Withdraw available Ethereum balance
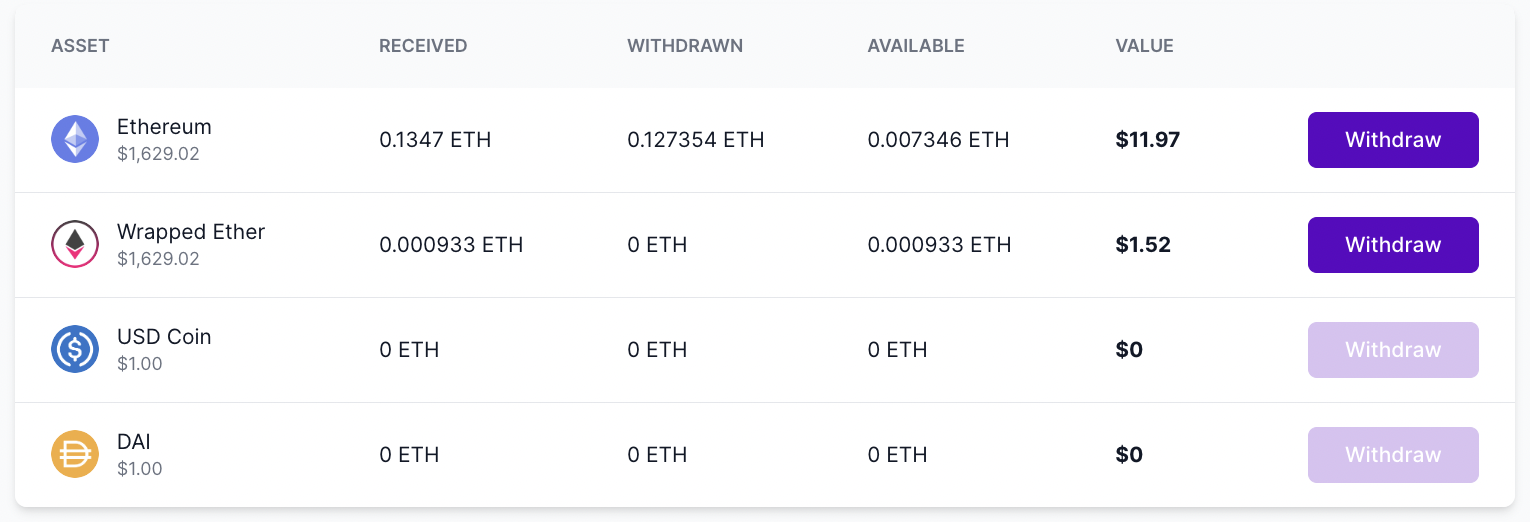Viewport: 1530px width, 522px height. pos(1392,140)
